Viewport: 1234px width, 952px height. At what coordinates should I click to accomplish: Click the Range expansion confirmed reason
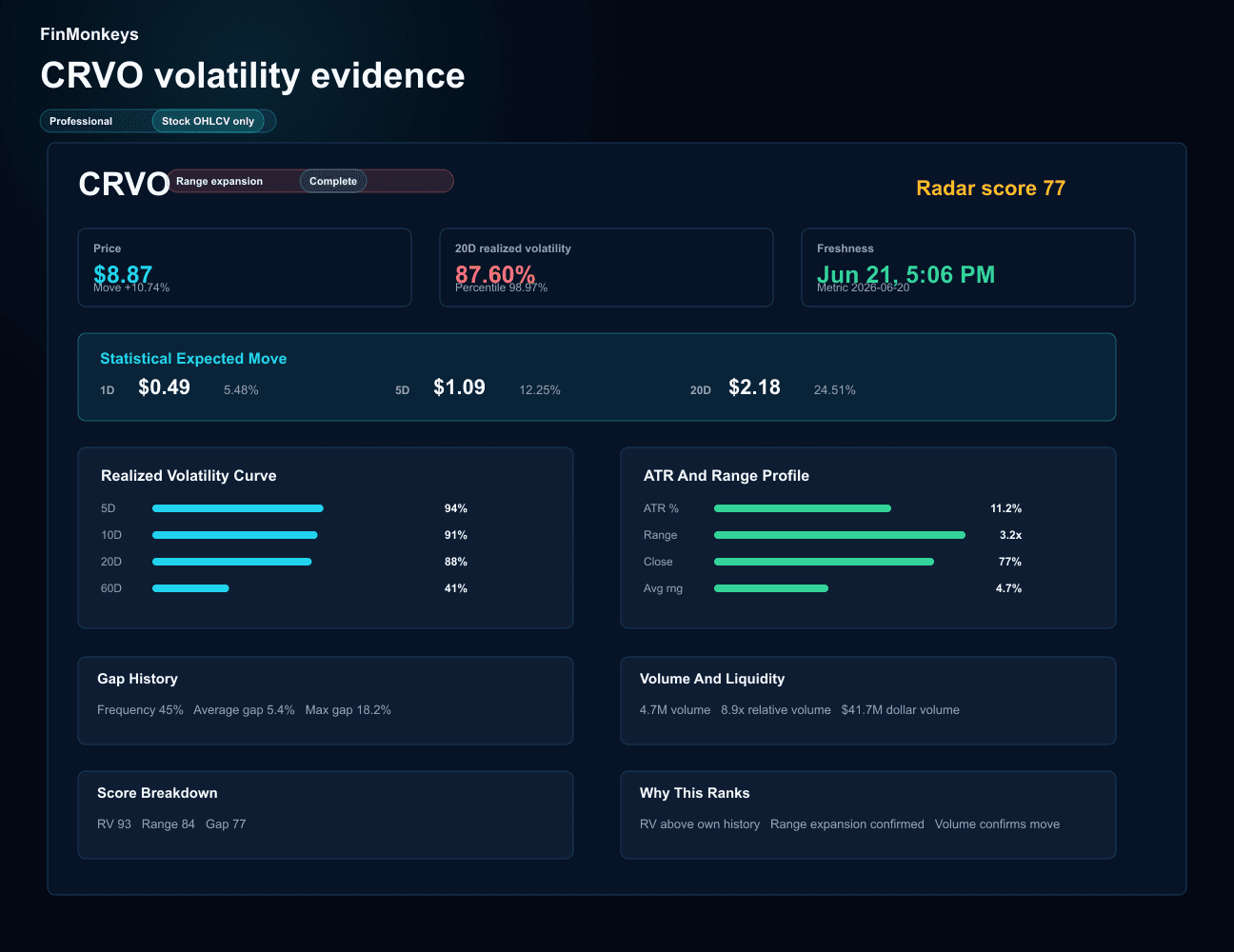[847, 824]
